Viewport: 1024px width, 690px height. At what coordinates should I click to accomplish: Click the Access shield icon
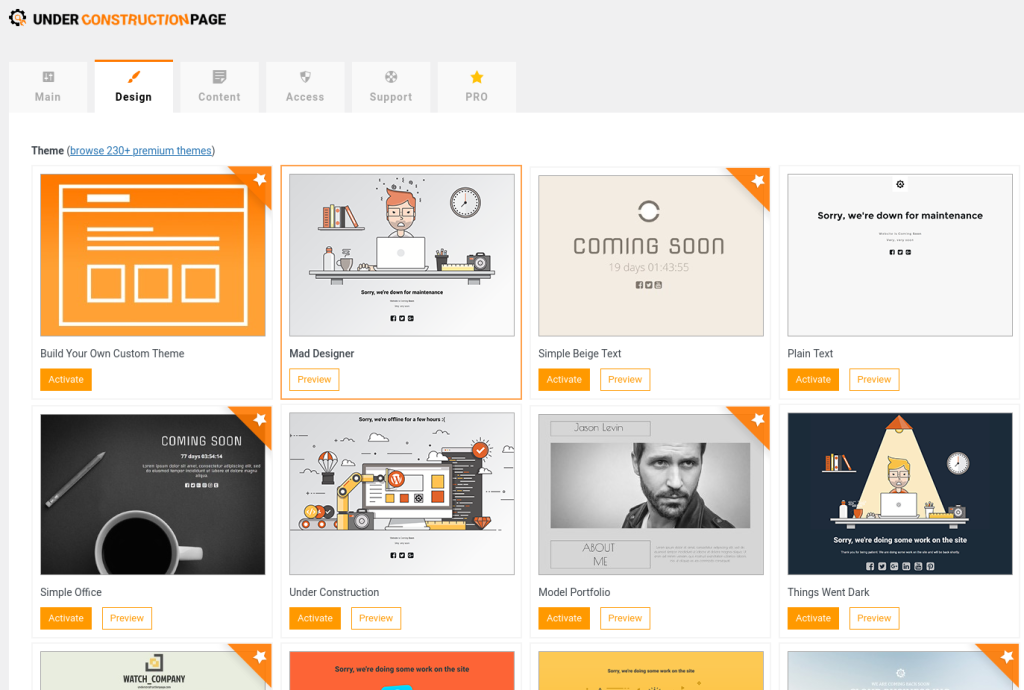pos(305,77)
